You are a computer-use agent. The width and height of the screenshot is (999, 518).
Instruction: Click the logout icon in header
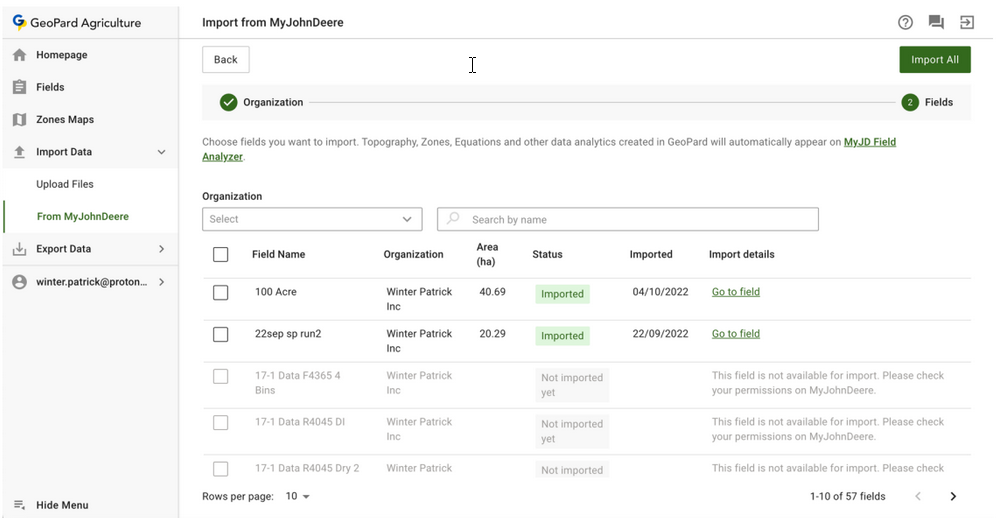click(967, 22)
